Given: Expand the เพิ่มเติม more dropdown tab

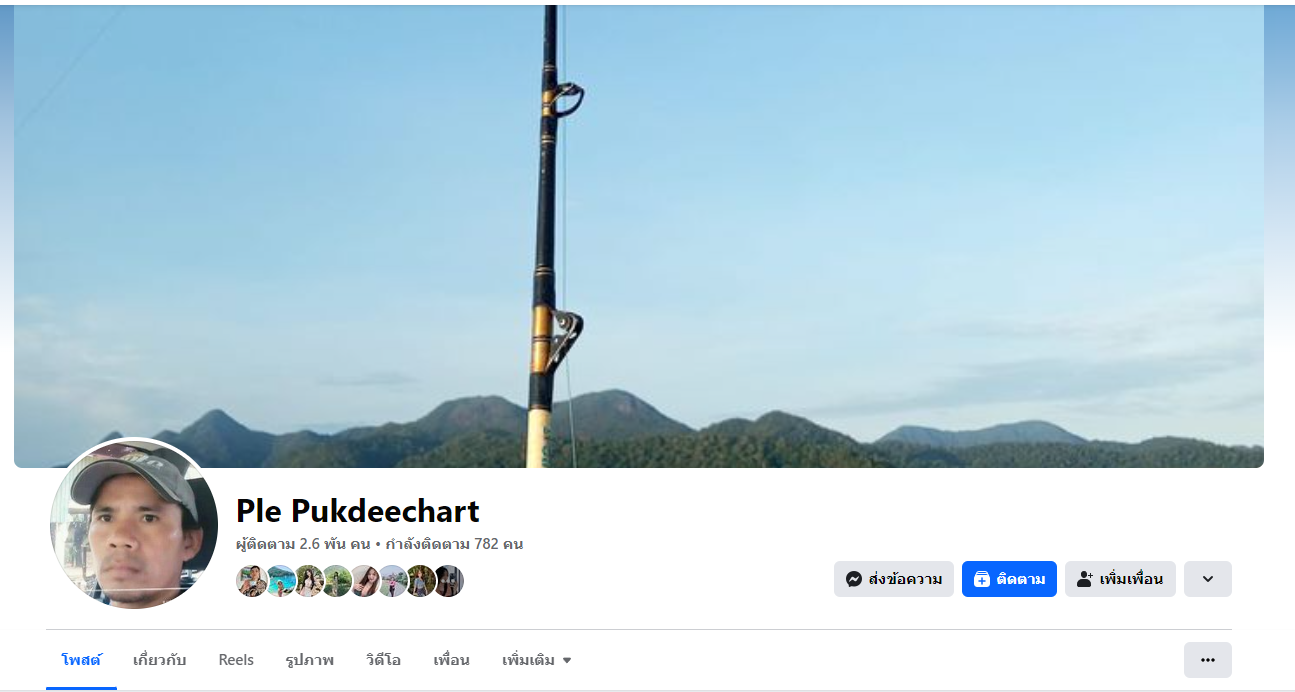Looking at the screenshot, I should tap(537, 660).
